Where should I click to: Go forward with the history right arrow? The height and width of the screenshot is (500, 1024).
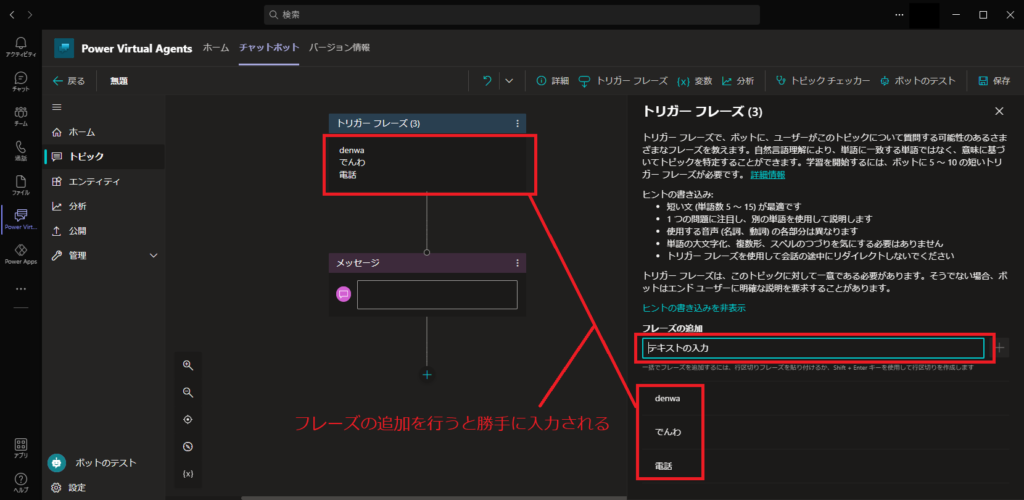point(30,14)
